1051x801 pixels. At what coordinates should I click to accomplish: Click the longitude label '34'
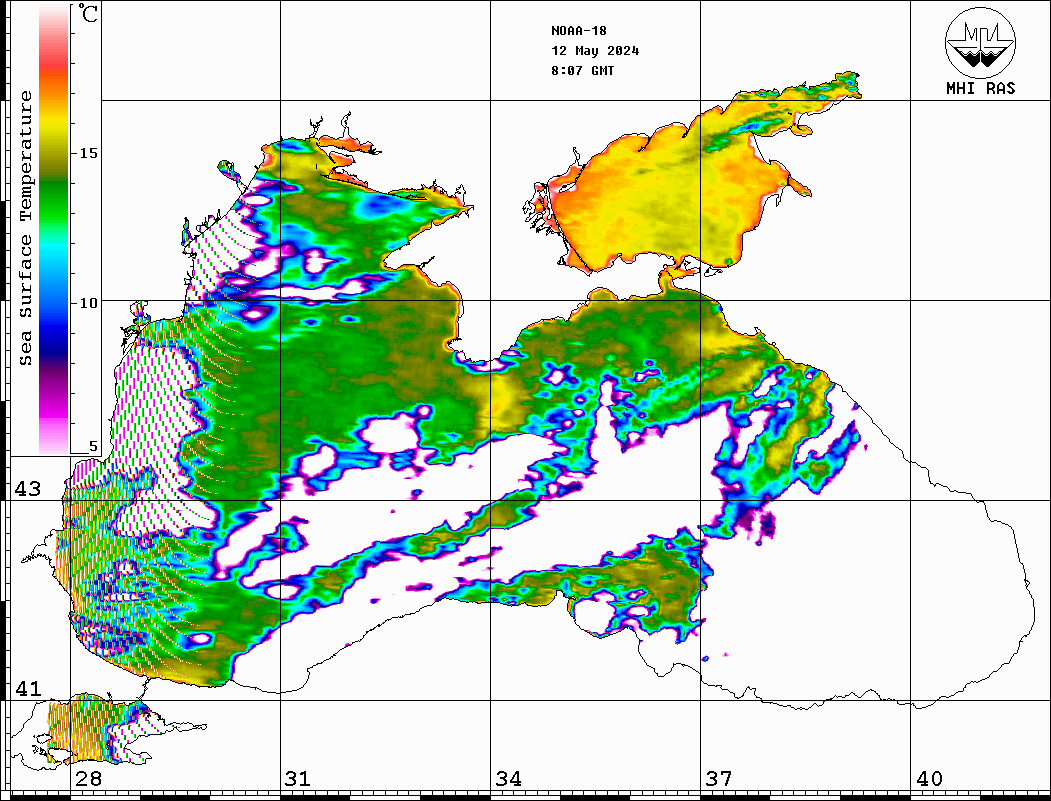click(x=508, y=779)
